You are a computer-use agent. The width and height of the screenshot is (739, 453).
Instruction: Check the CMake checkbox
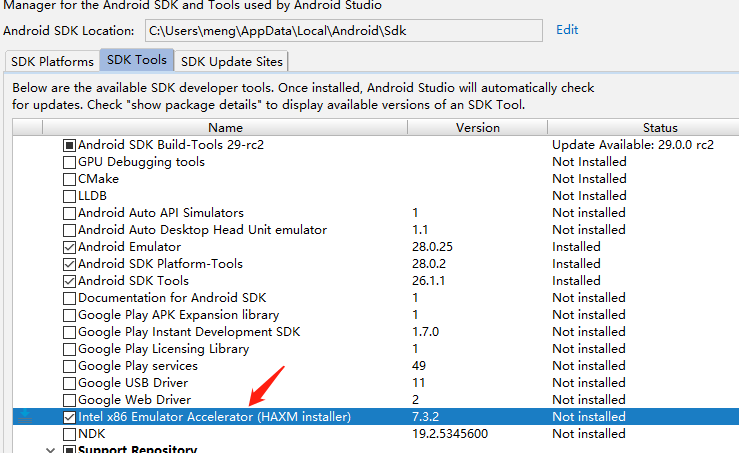click(x=69, y=179)
